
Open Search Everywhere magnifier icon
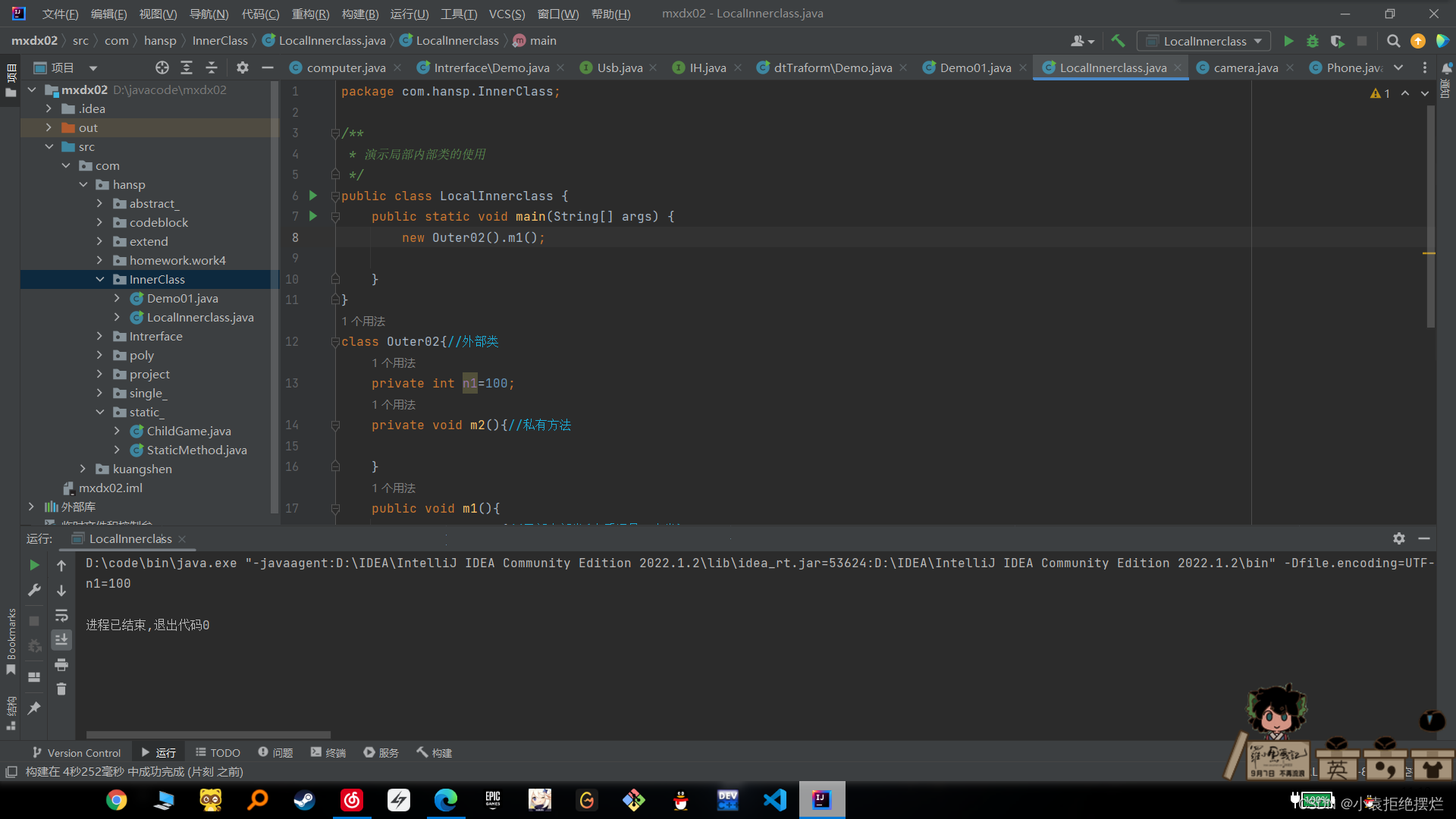(x=1393, y=41)
